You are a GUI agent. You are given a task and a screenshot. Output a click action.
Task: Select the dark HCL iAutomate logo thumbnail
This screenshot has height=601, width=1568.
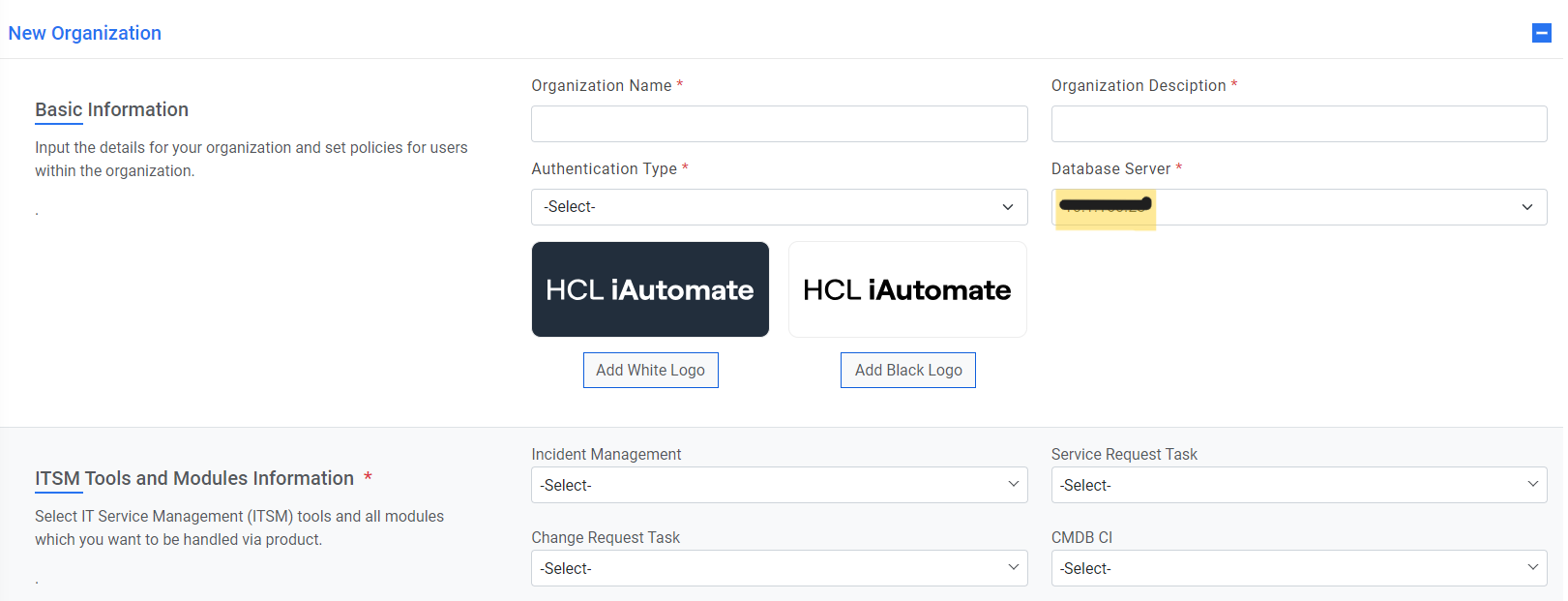tap(650, 289)
